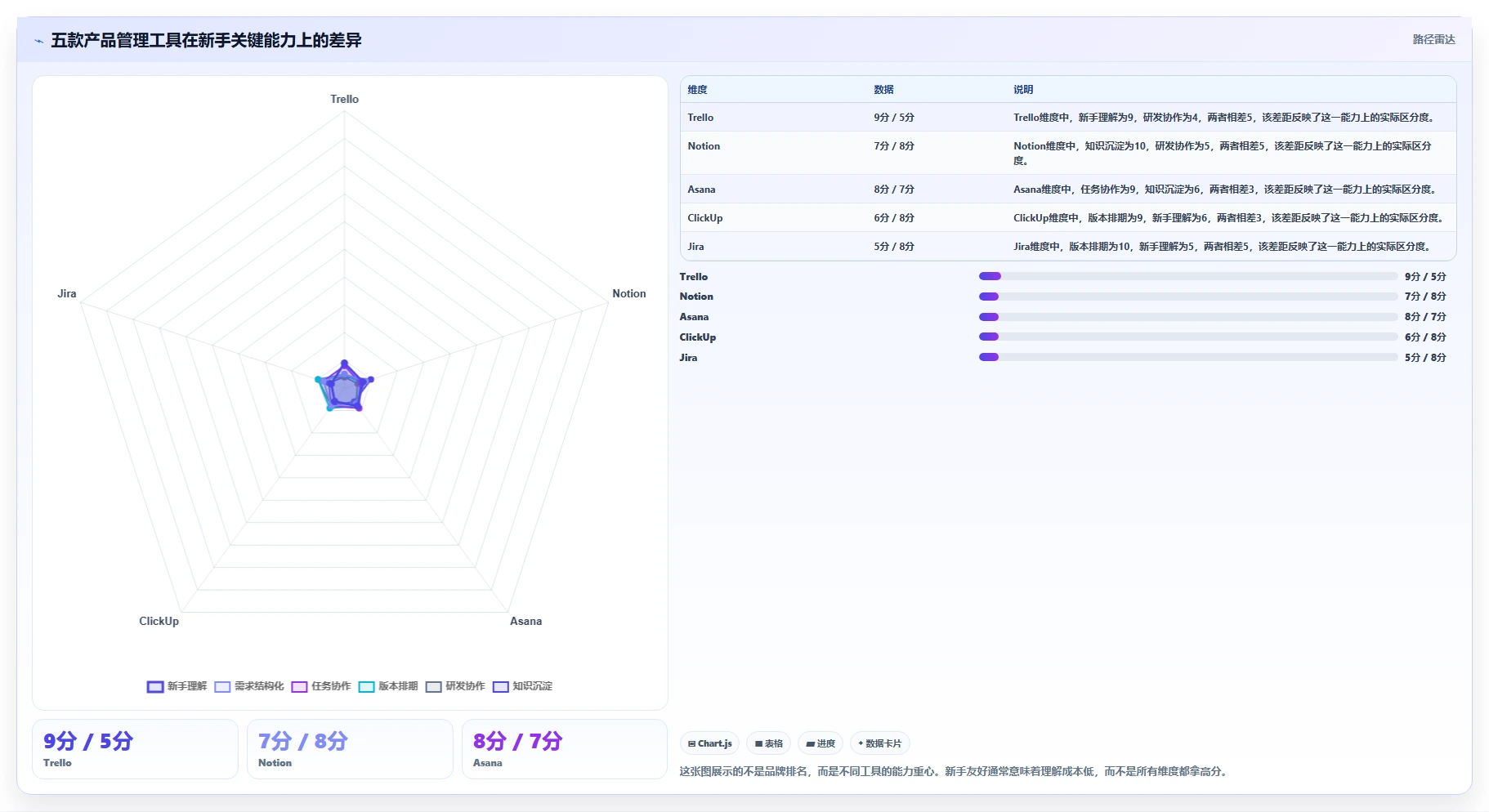Click the 任务协作 legend label
Image resolution: width=1489 pixels, height=812 pixels.
pos(331,687)
